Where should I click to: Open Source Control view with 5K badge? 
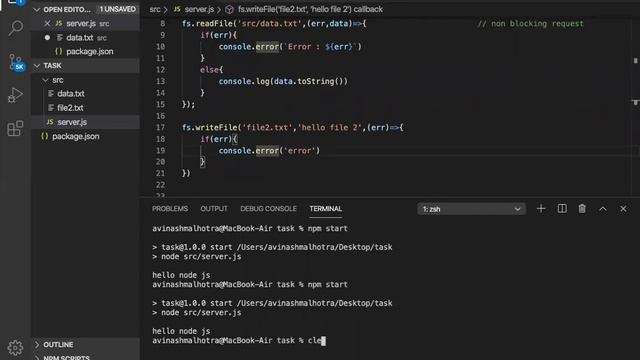click(16, 62)
